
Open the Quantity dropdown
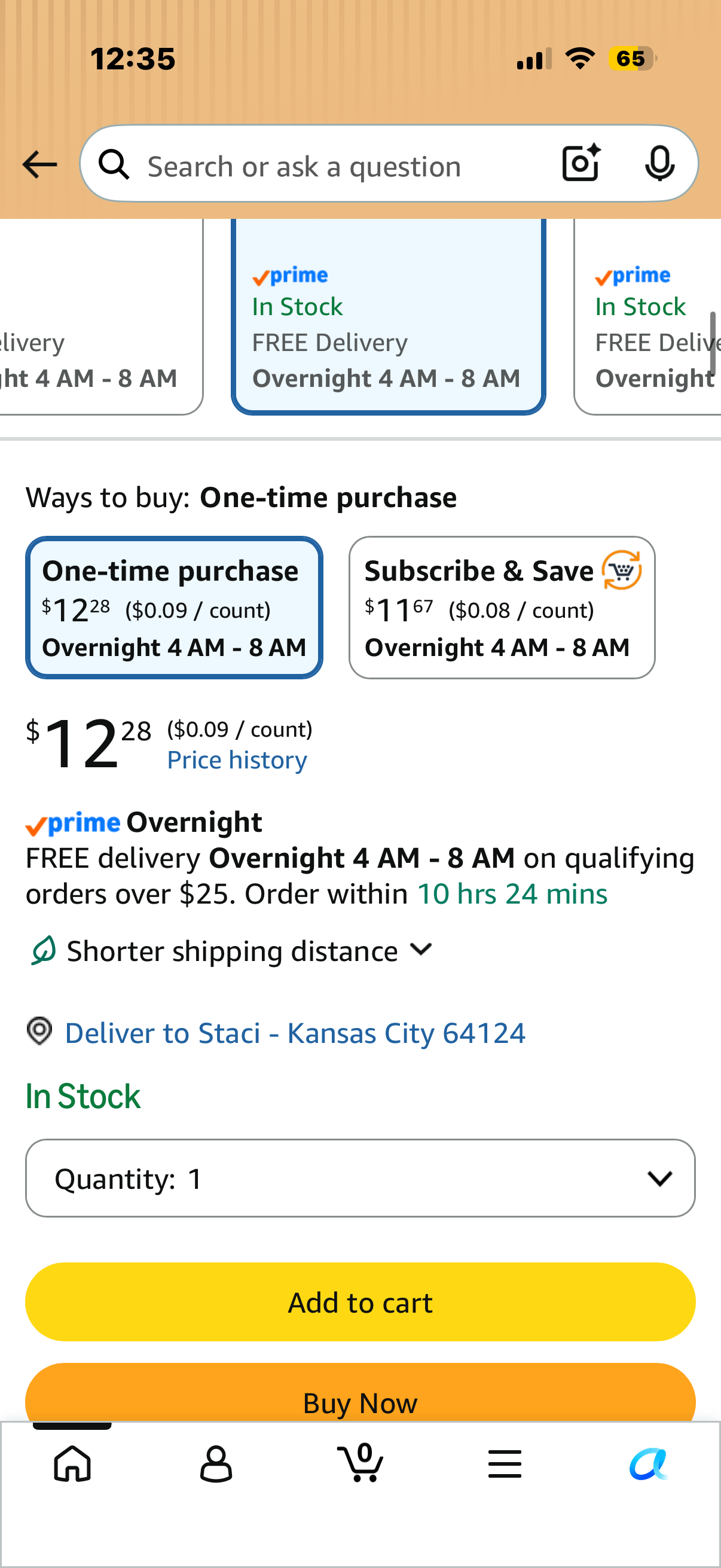click(x=360, y=1179)
